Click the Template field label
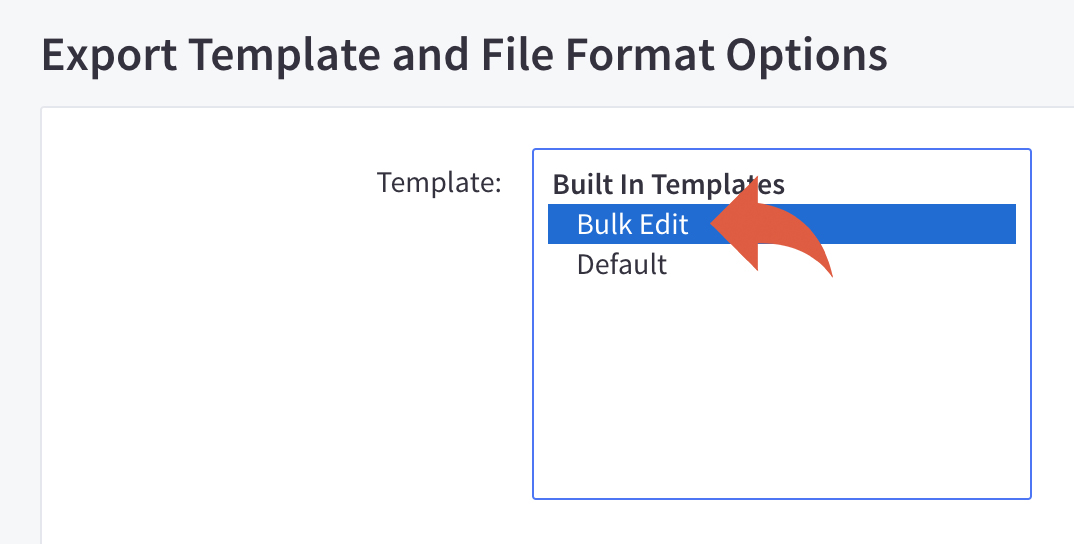Viewport: 1074px width, 544px height. [439, 183]
